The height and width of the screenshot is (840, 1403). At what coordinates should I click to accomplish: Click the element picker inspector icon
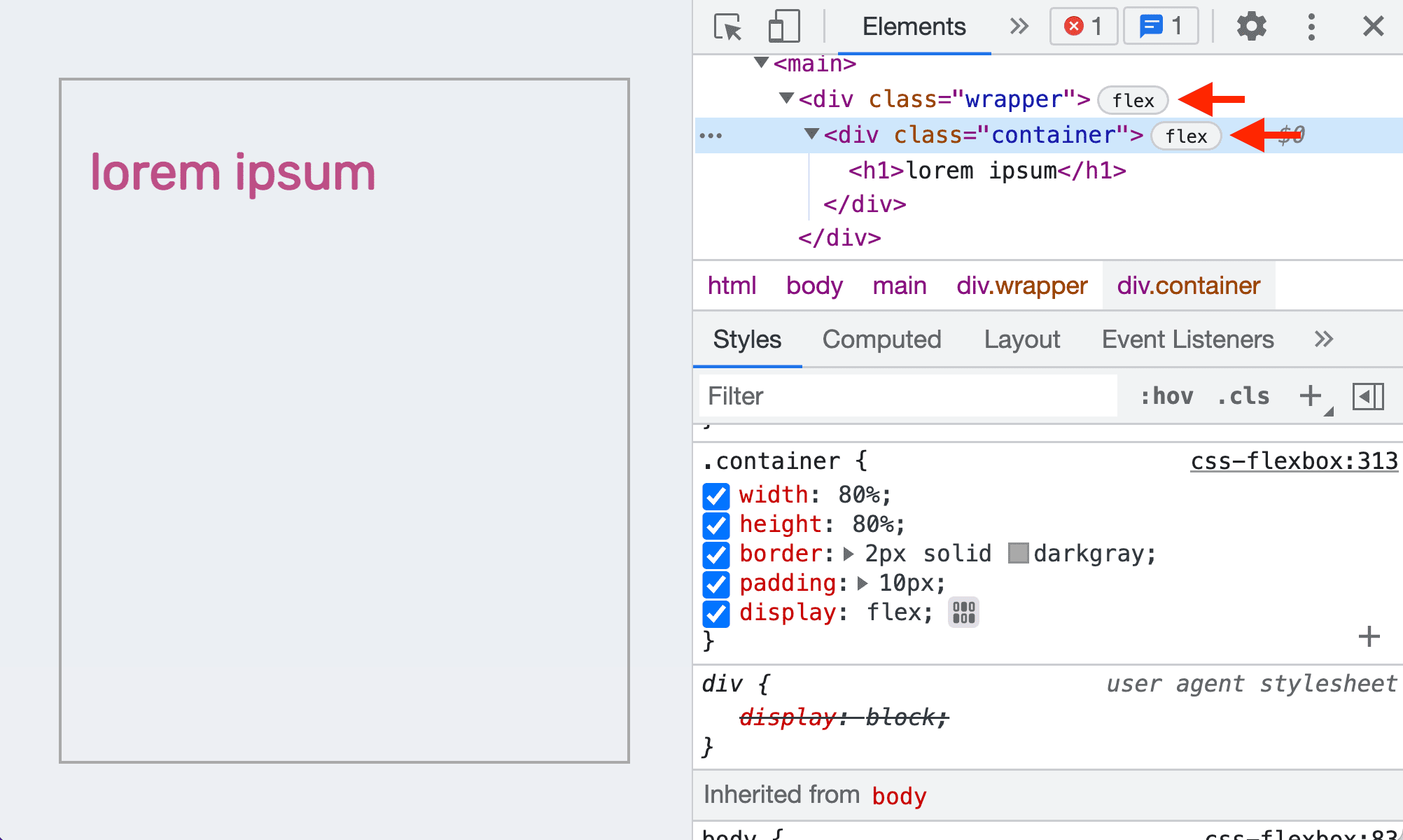(x=725, y=25)
